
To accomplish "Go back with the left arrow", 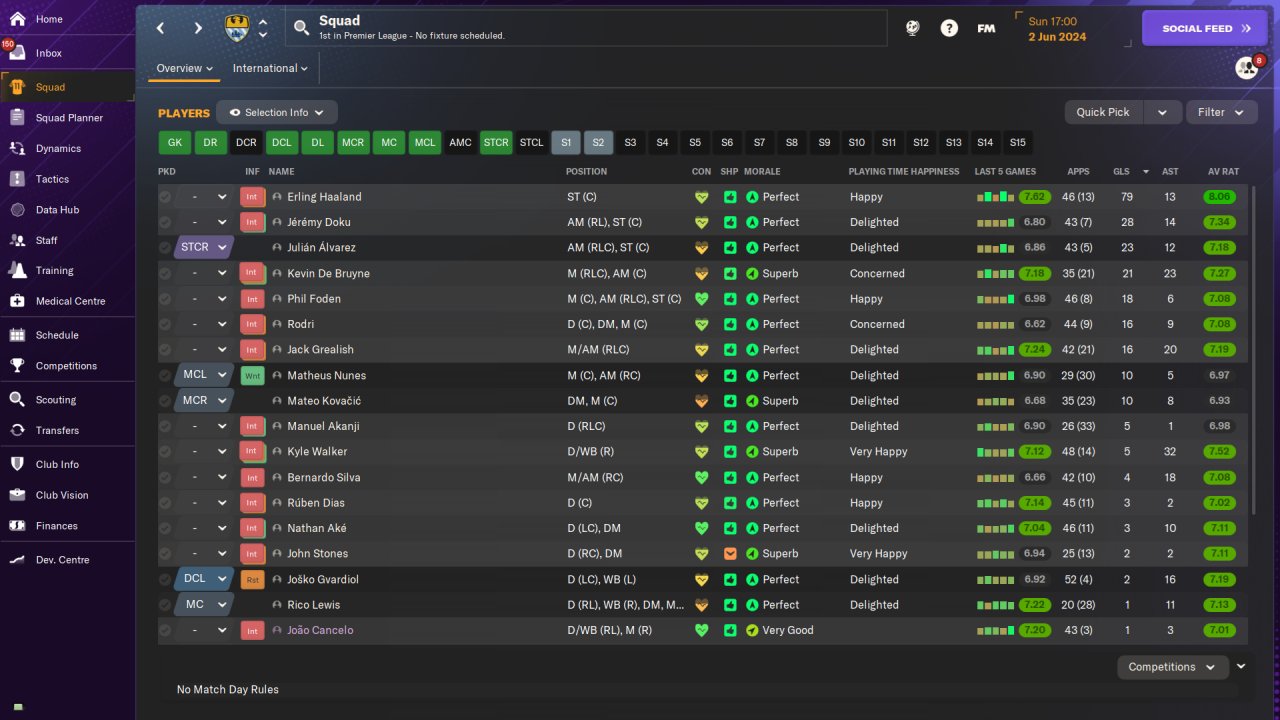I will [x=161, y=28].
